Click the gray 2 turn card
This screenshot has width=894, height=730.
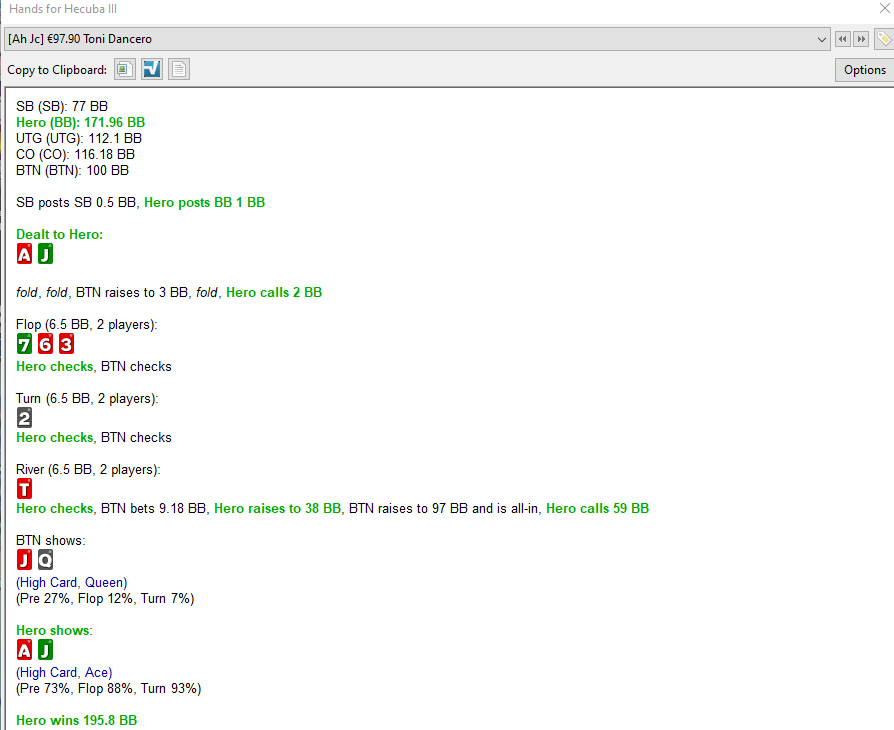click(25, 418)
